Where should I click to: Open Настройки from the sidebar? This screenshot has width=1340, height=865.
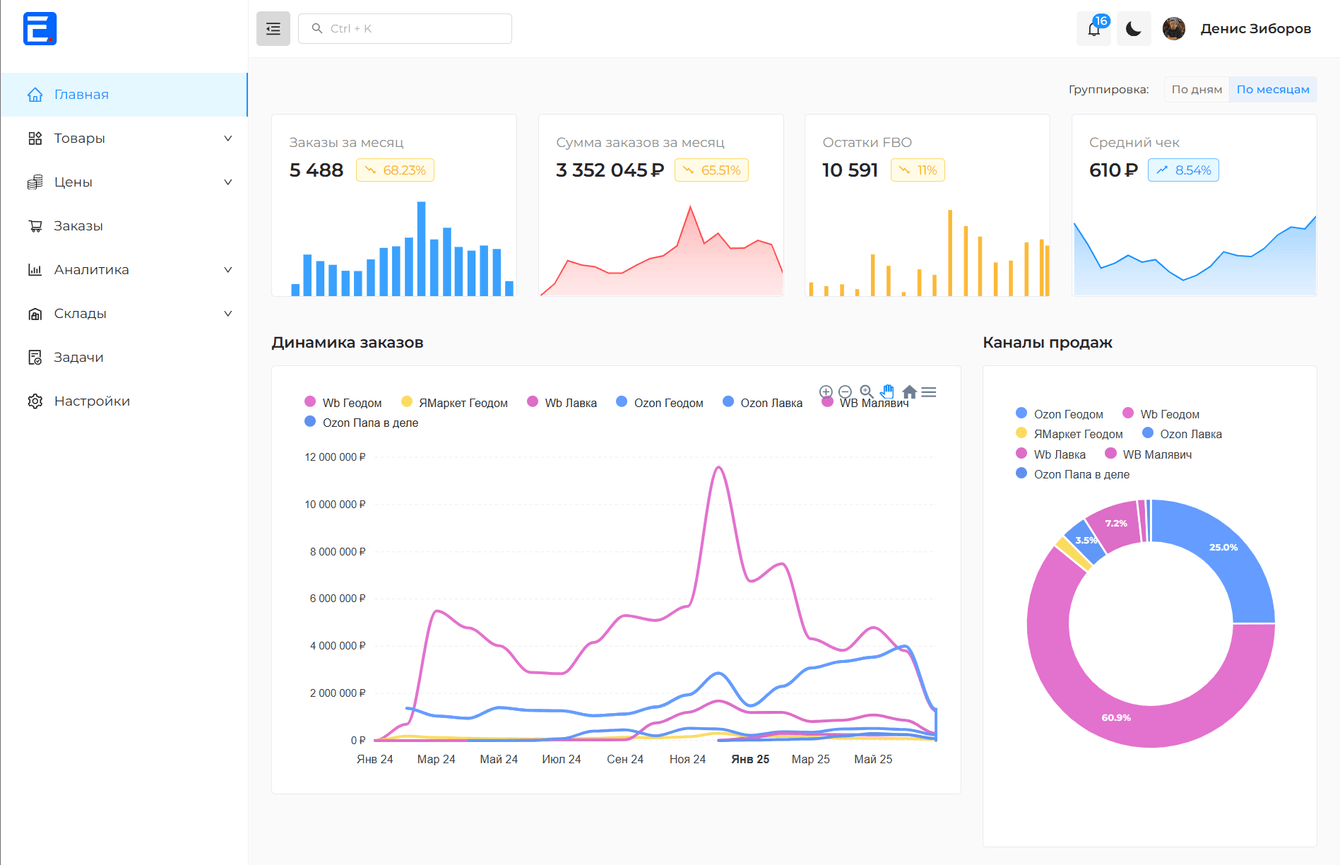89,400
